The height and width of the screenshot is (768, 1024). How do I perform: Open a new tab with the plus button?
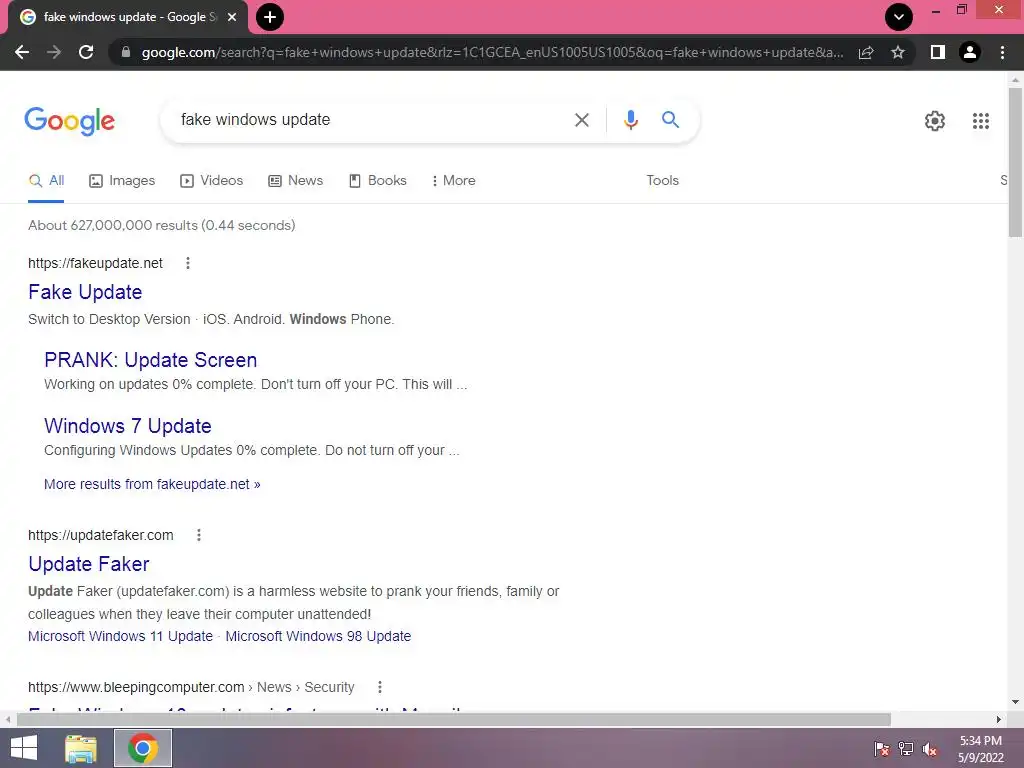click(x=270, y=17)
